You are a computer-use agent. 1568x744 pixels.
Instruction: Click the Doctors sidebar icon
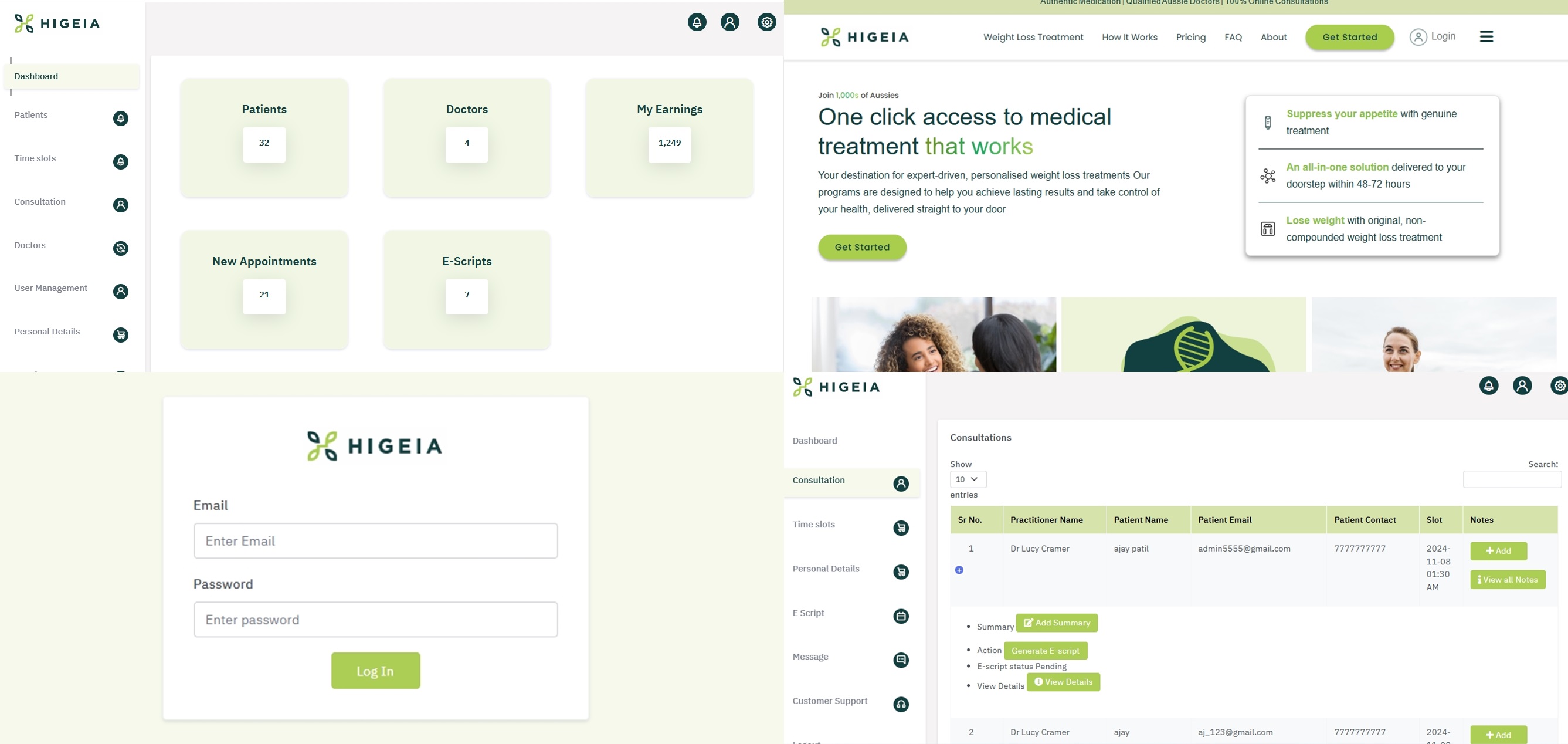click(x=121, y=248)
